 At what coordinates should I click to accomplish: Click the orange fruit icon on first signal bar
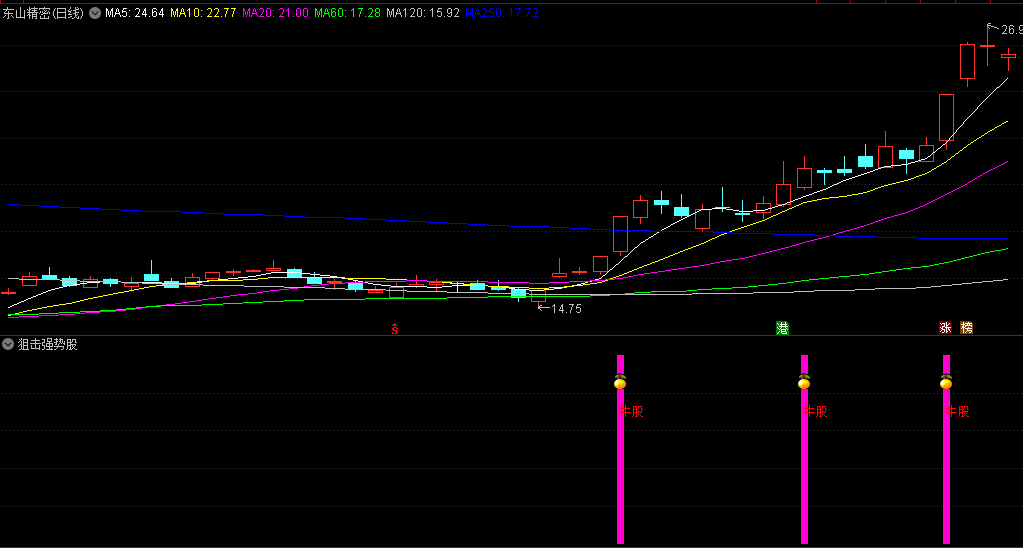pyautogui.click(x=620, y=382)
